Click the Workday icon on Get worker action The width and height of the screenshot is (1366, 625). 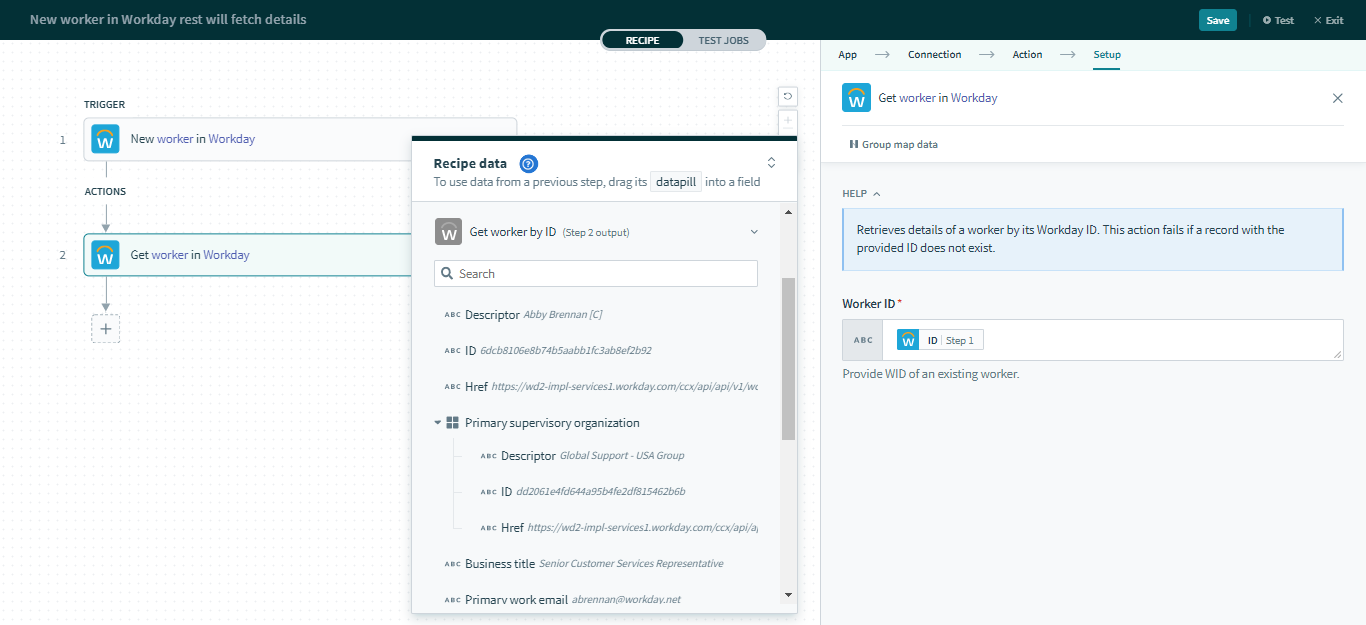[105, 255]
